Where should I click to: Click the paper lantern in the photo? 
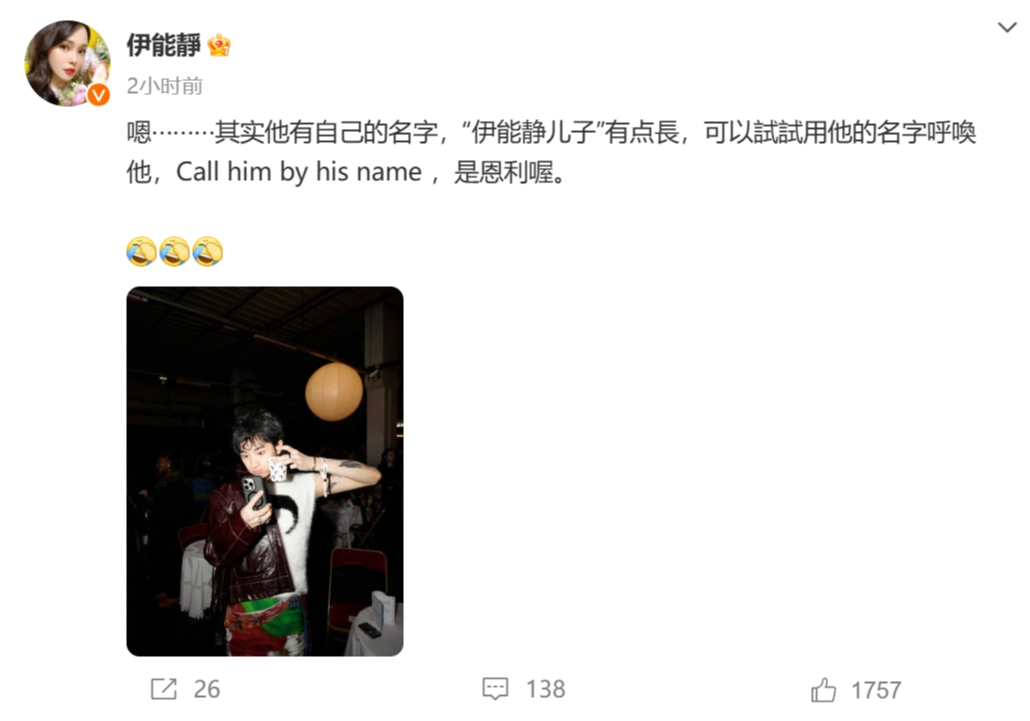pyautogui.click(x=334, y=391)
